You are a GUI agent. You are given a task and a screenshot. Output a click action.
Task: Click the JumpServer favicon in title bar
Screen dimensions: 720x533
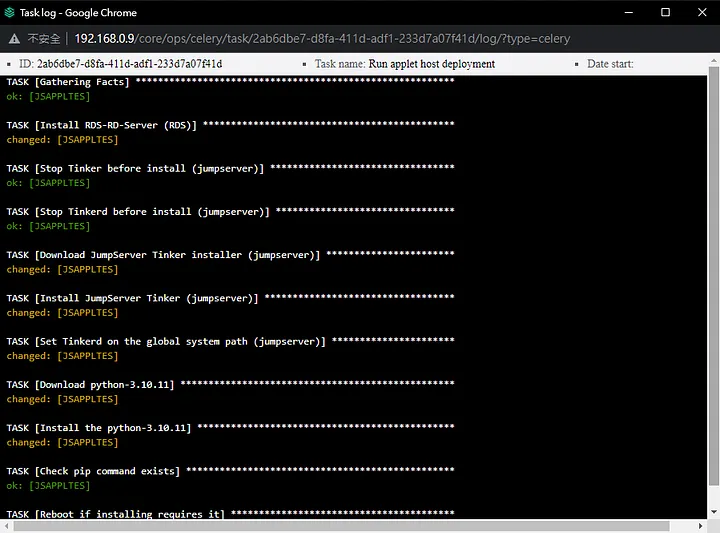pyautogui.click(x=9, y=12)
